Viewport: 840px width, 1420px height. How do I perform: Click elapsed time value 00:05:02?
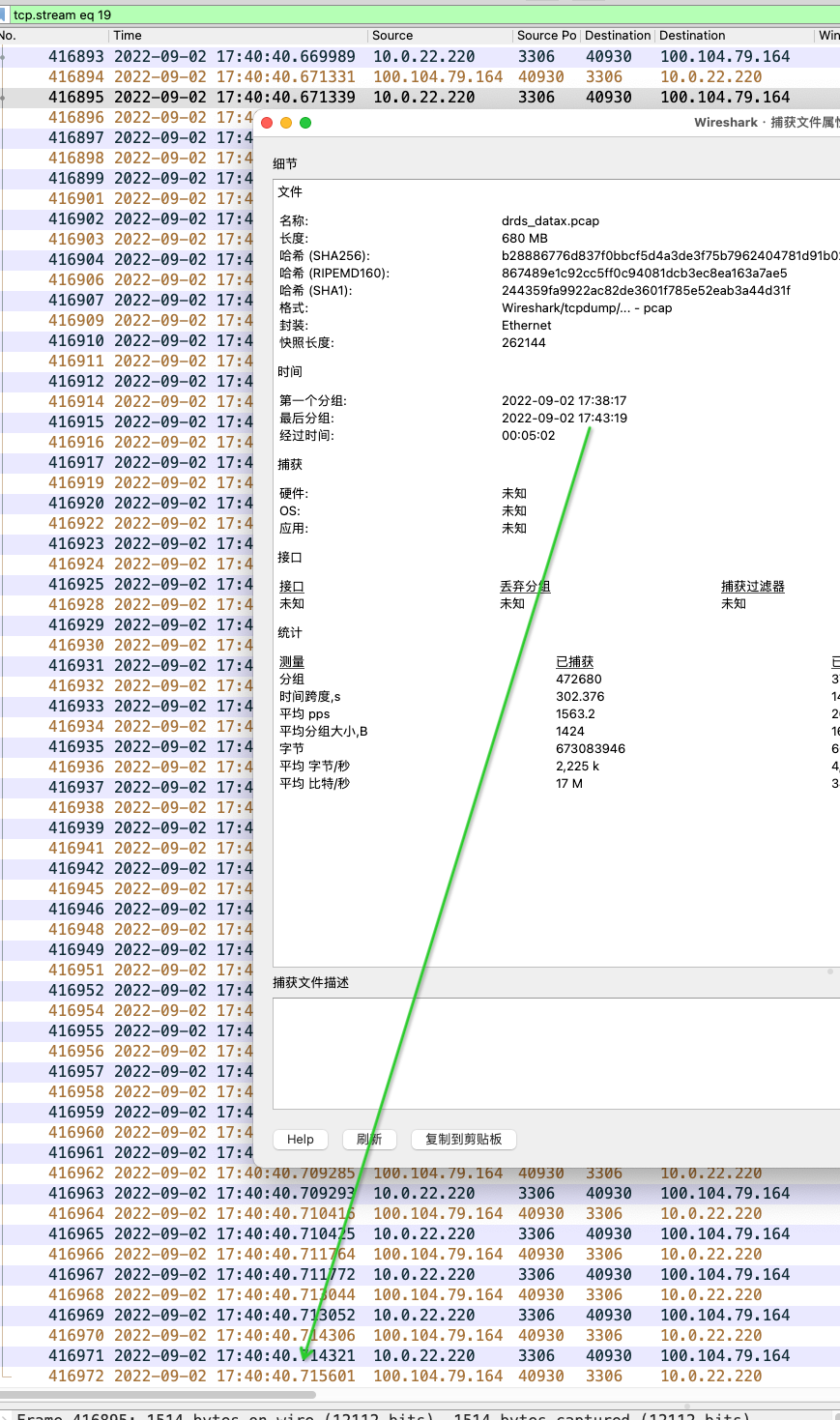pos(529,436)
